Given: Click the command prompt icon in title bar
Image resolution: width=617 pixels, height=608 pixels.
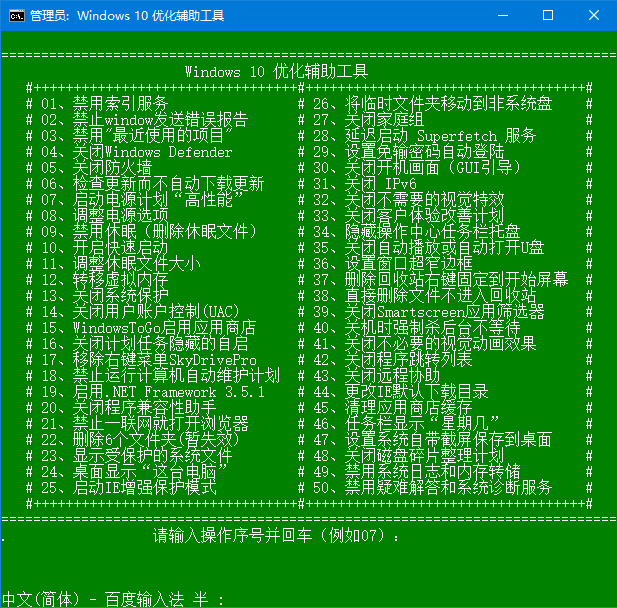Looking at the screenshot, I should click(15, 15).
